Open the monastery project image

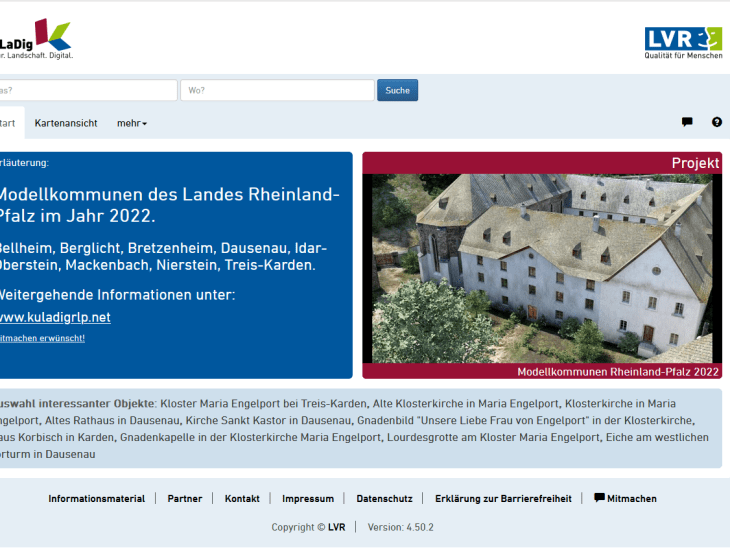[541, 268]
